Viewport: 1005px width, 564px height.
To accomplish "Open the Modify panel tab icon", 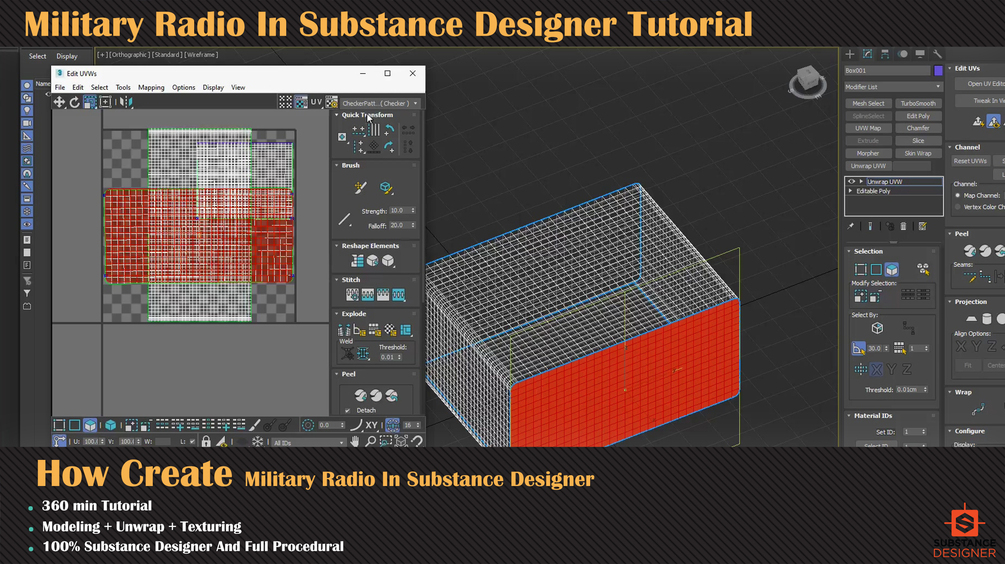I will (x=867, y=54).
